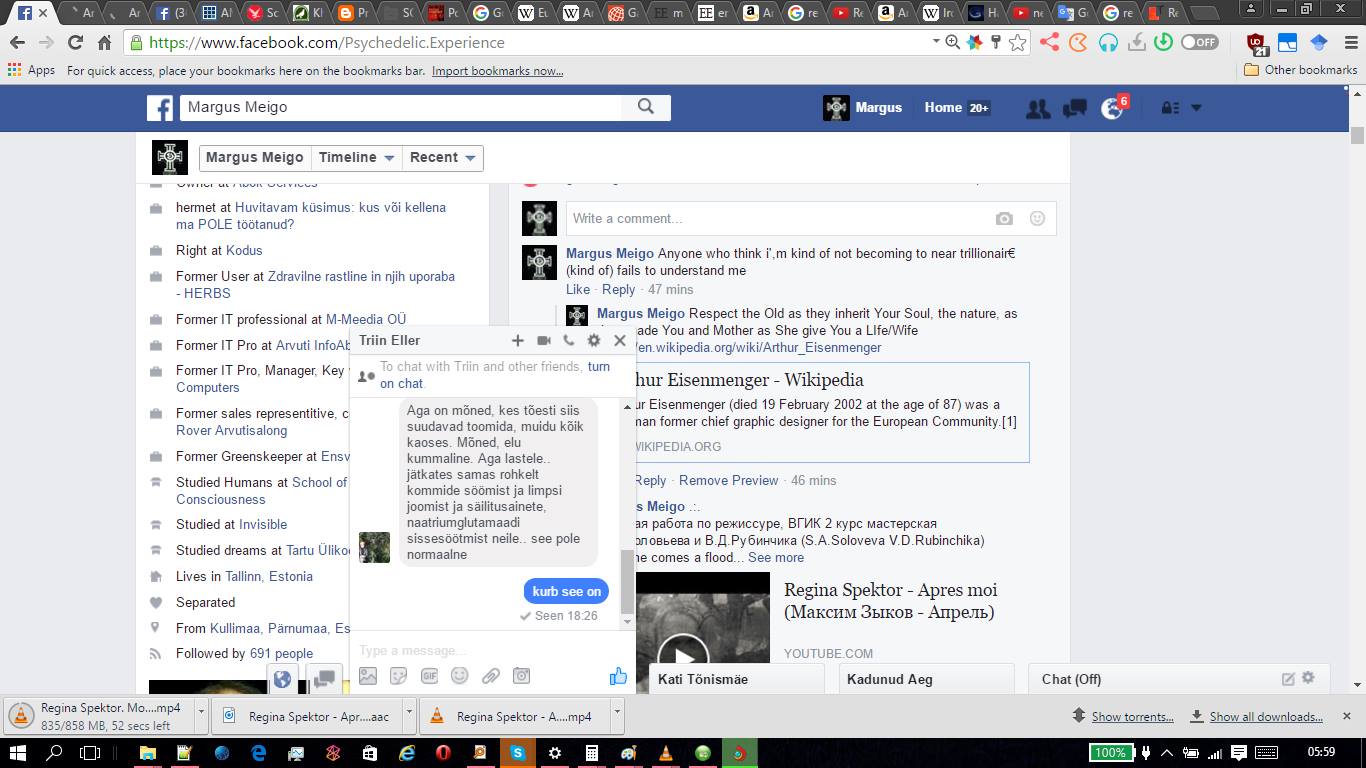
Task: Open Other bookmarks folder
Action: coord(1300,70)
